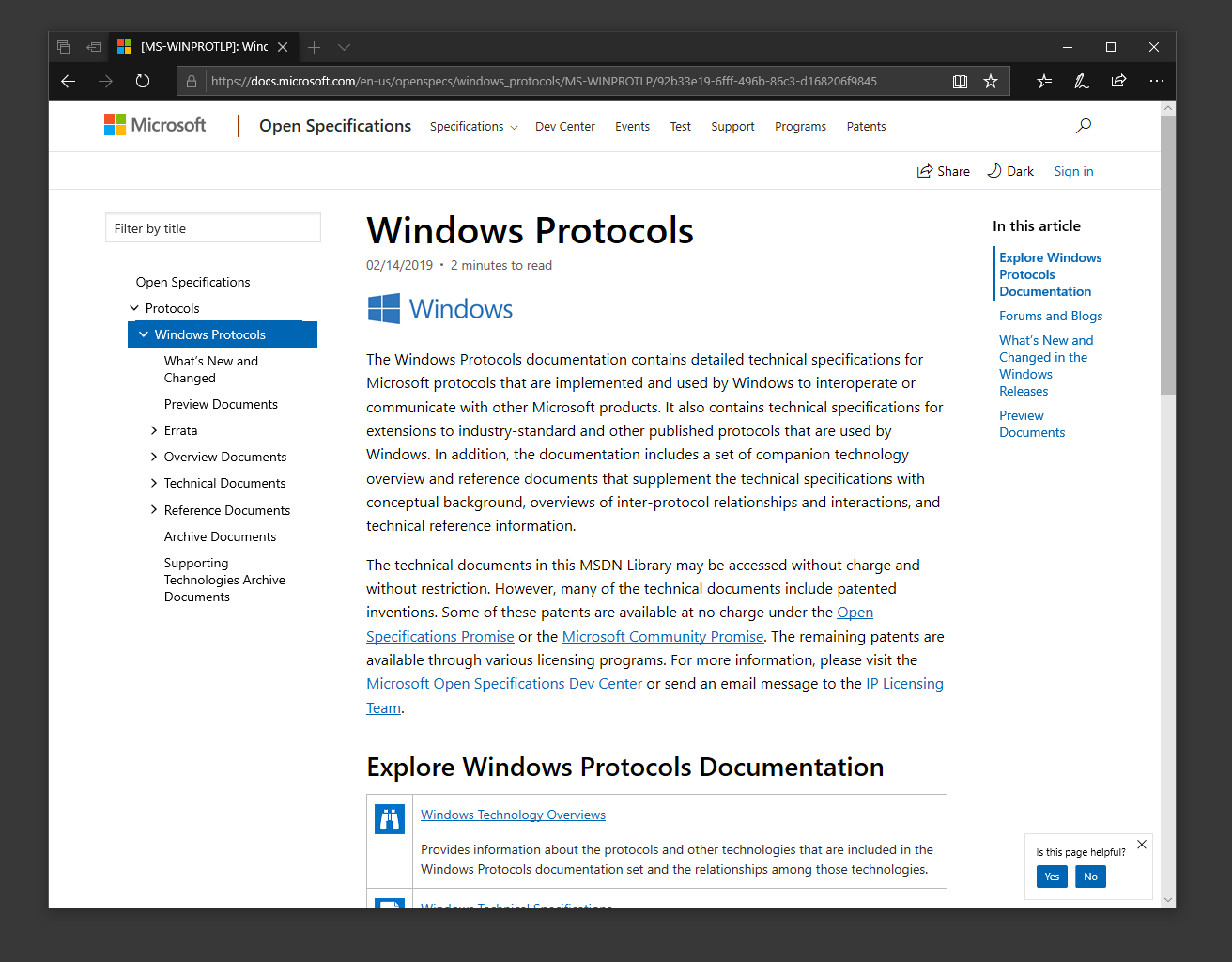This screenshot has width=1232, height=962.
Task: Click scrollbar down arrow
Action: click(1168, 900)
